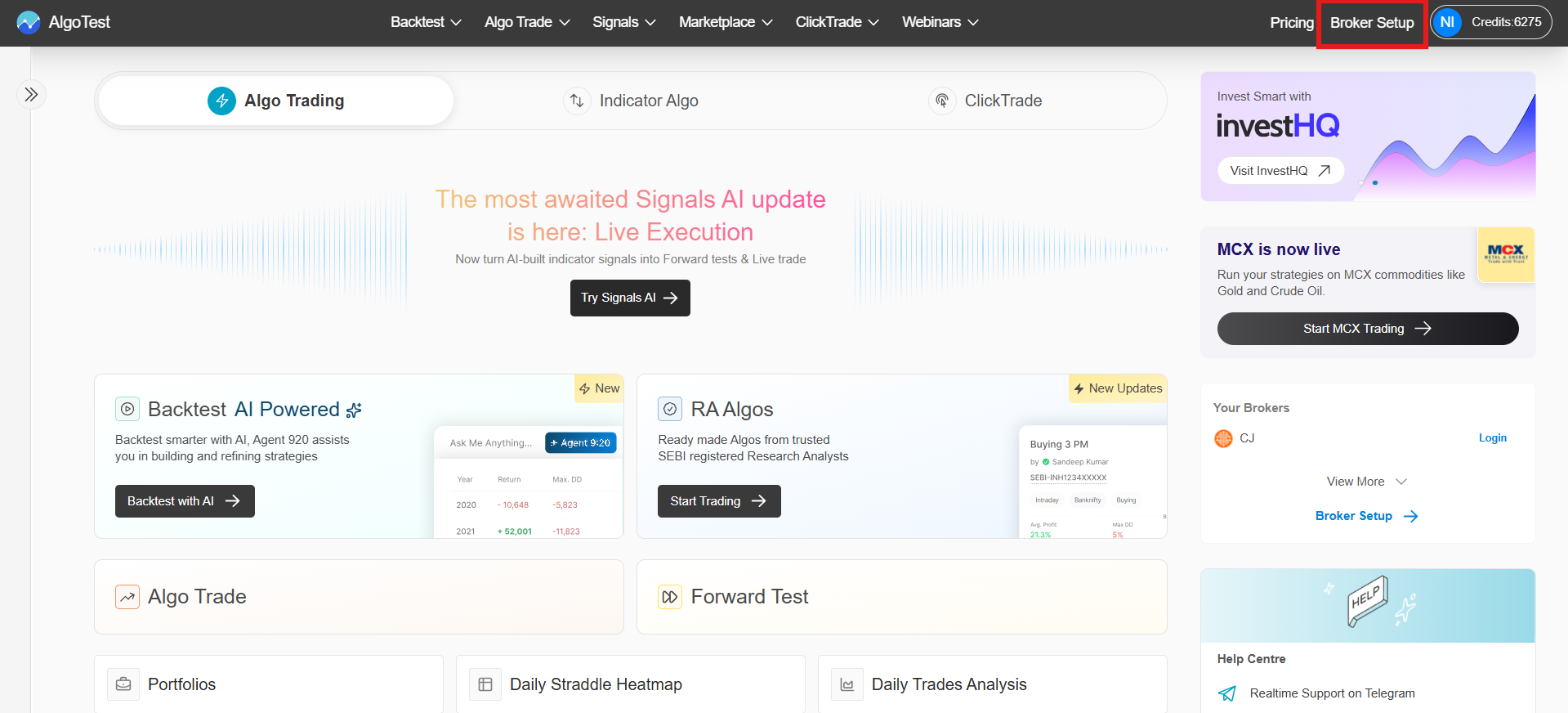Click the Telegram paper-plane icon
The image size is (1568, 713).
1227,693
